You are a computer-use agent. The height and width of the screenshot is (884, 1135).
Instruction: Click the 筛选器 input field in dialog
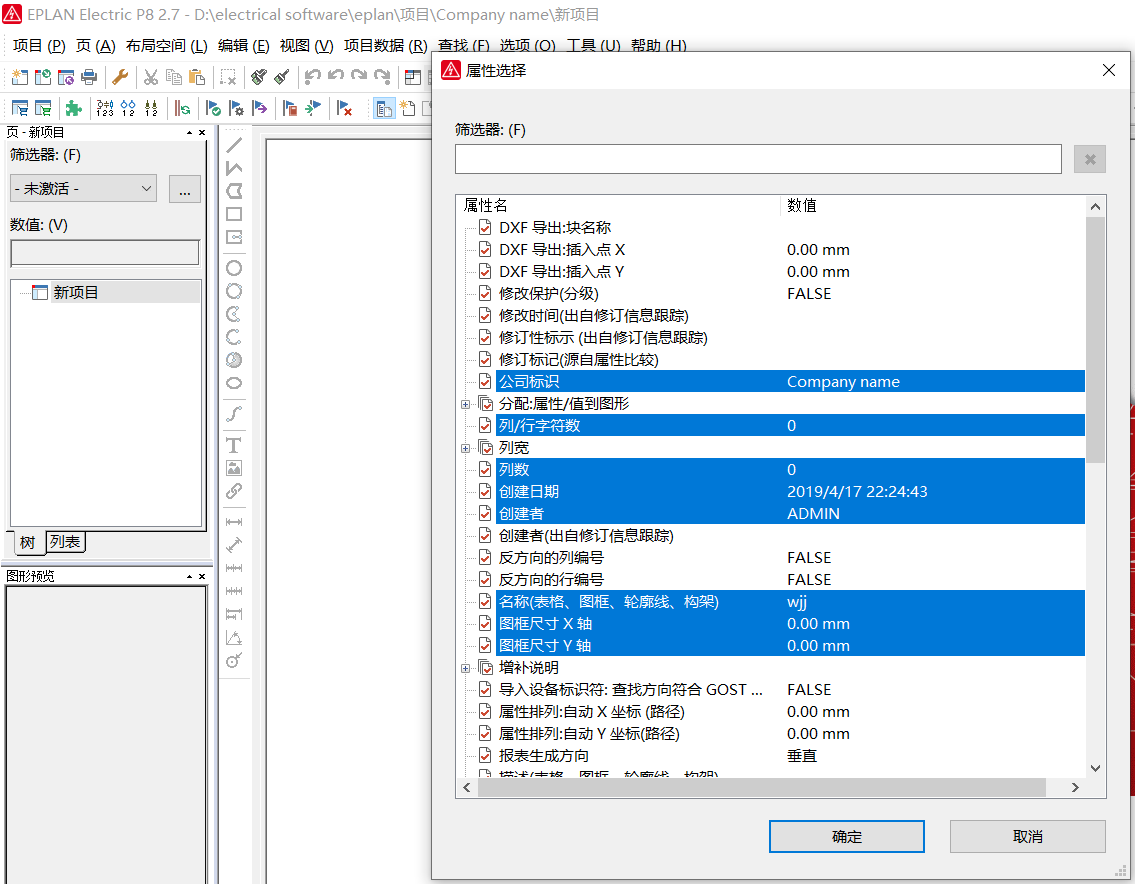(x=758, y=159)
